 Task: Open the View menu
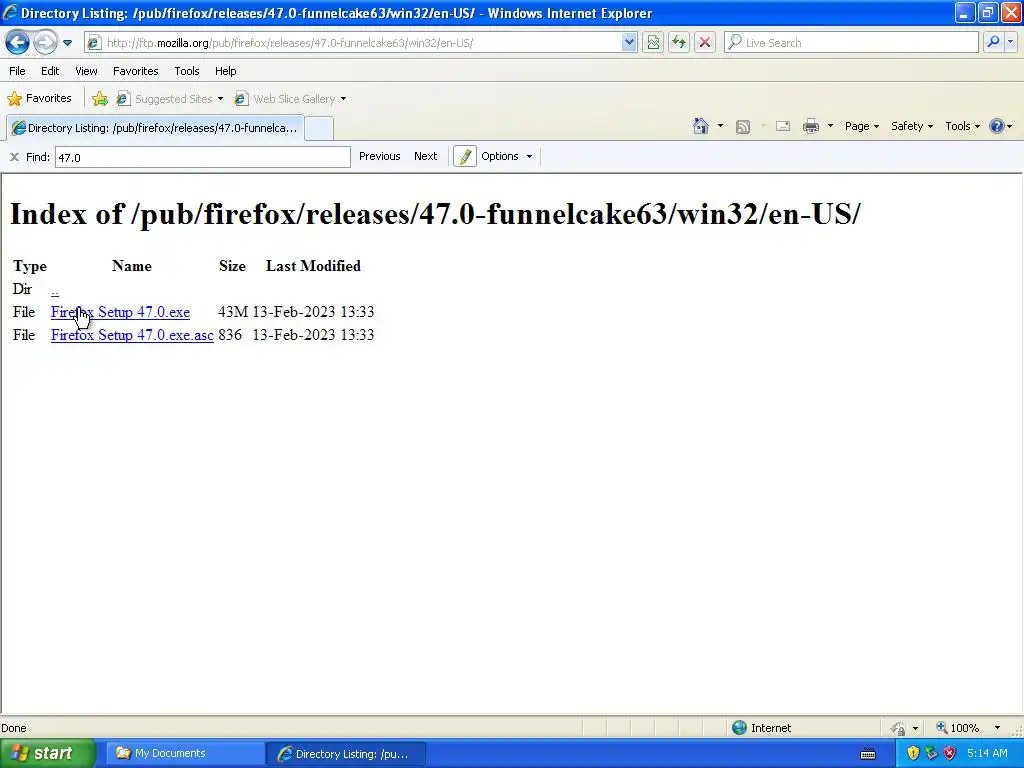[x=86, y=71]
